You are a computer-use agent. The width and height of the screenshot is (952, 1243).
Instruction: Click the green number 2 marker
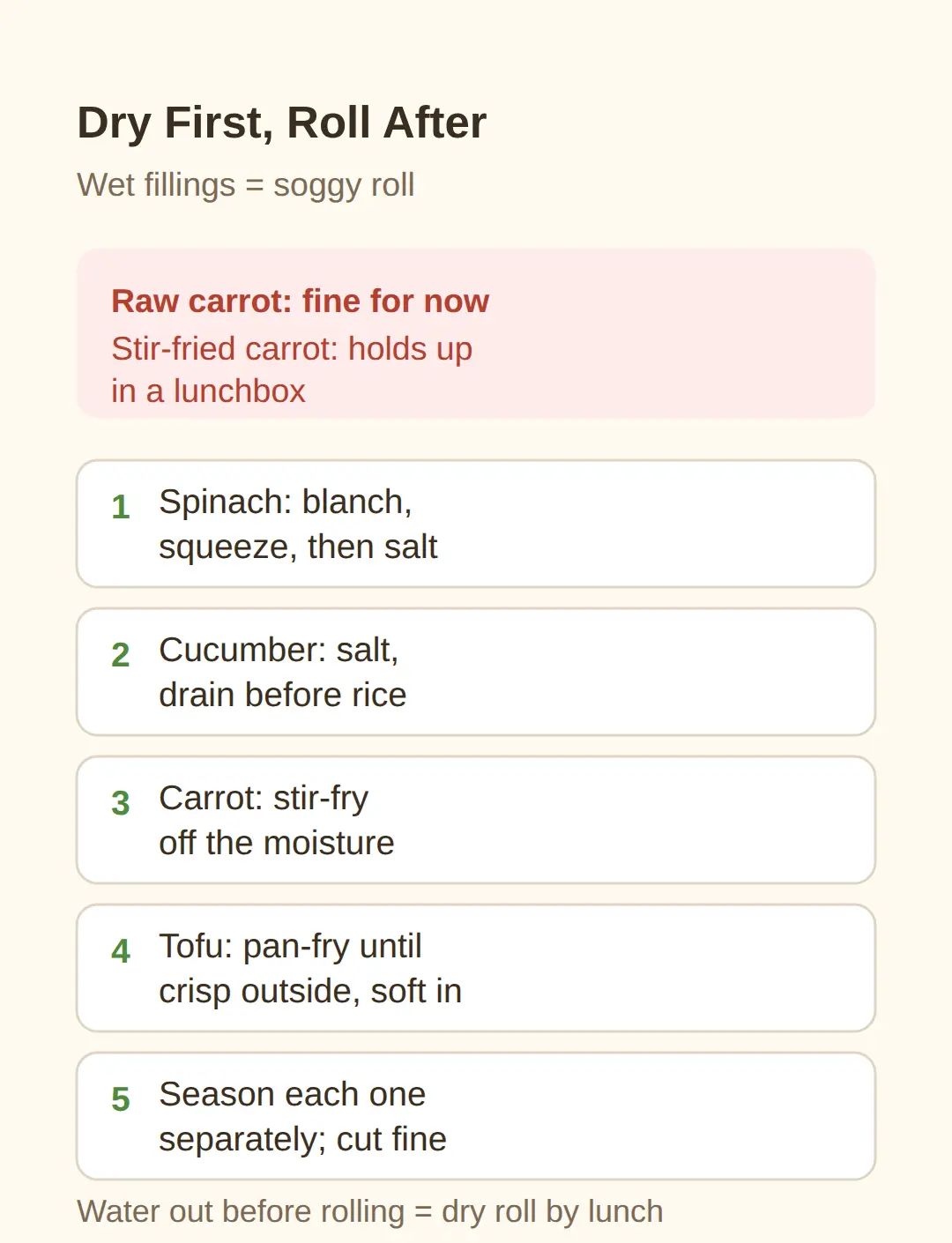pyautogui.click(x=121, y=655)
